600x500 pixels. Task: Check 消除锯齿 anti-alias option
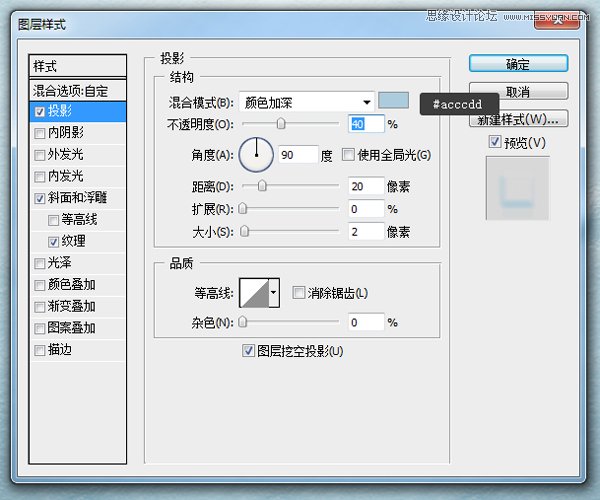pos(298,293)
